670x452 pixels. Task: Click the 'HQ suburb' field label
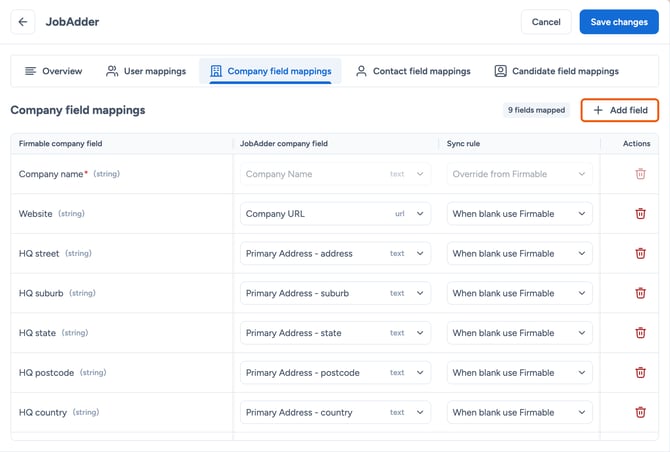coord(41,293)
